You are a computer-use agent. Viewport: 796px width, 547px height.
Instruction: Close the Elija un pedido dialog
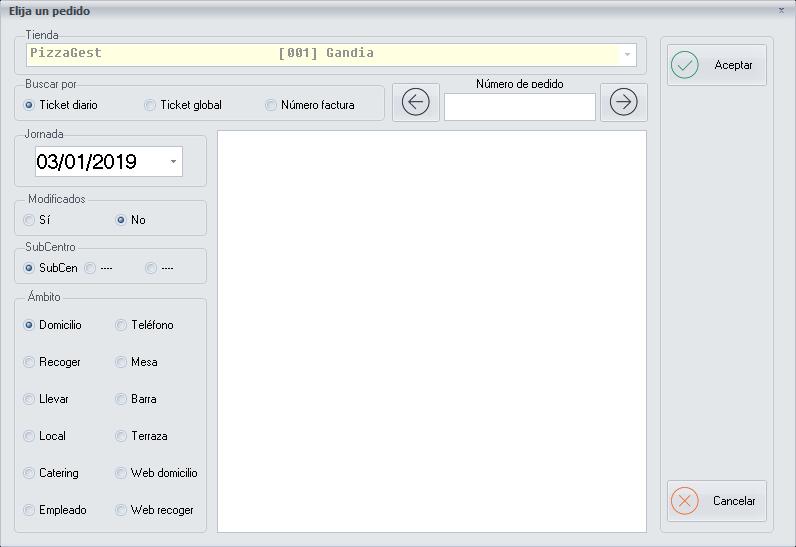point(781,10)
